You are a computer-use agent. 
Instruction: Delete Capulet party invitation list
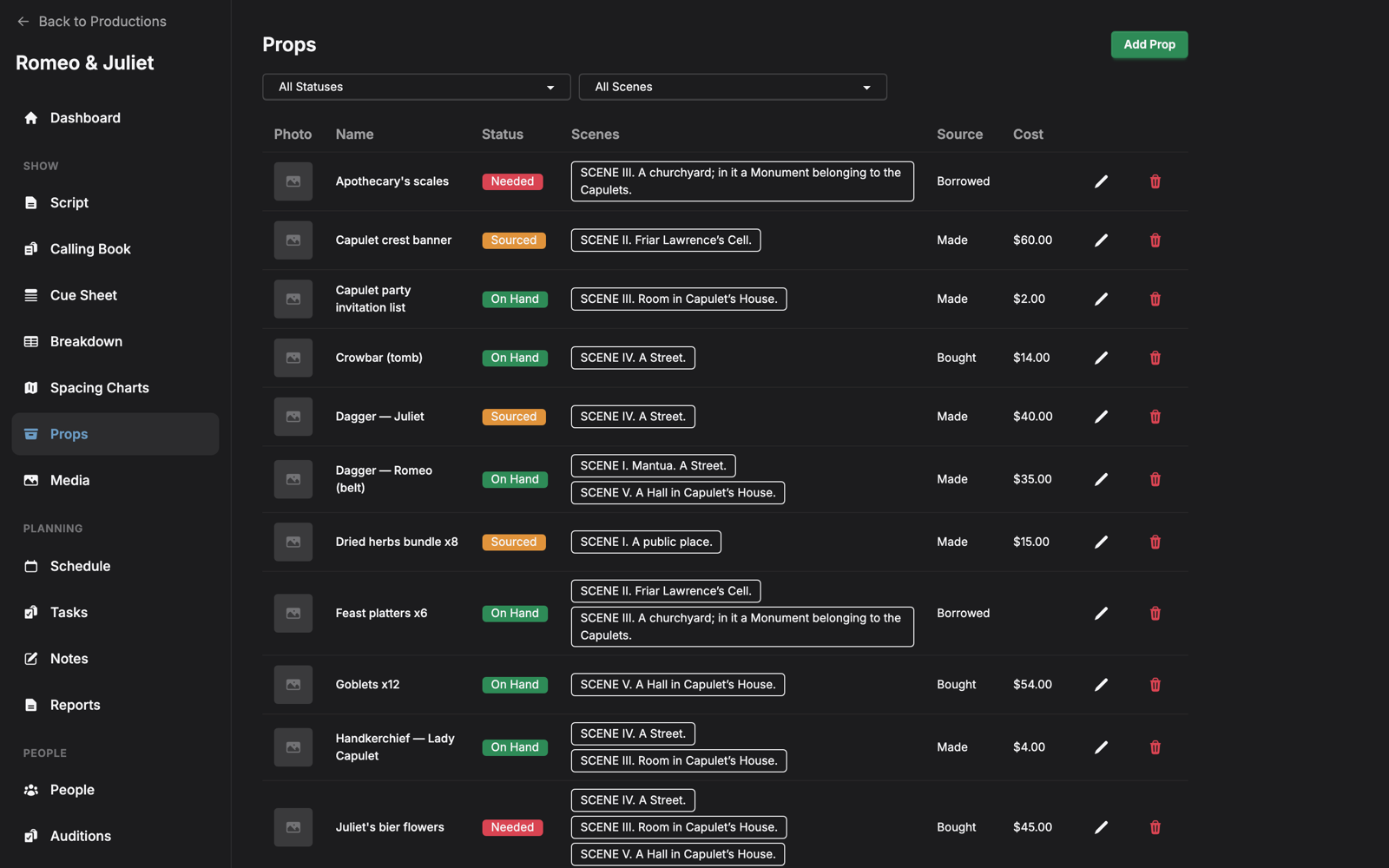(1155, 299)
